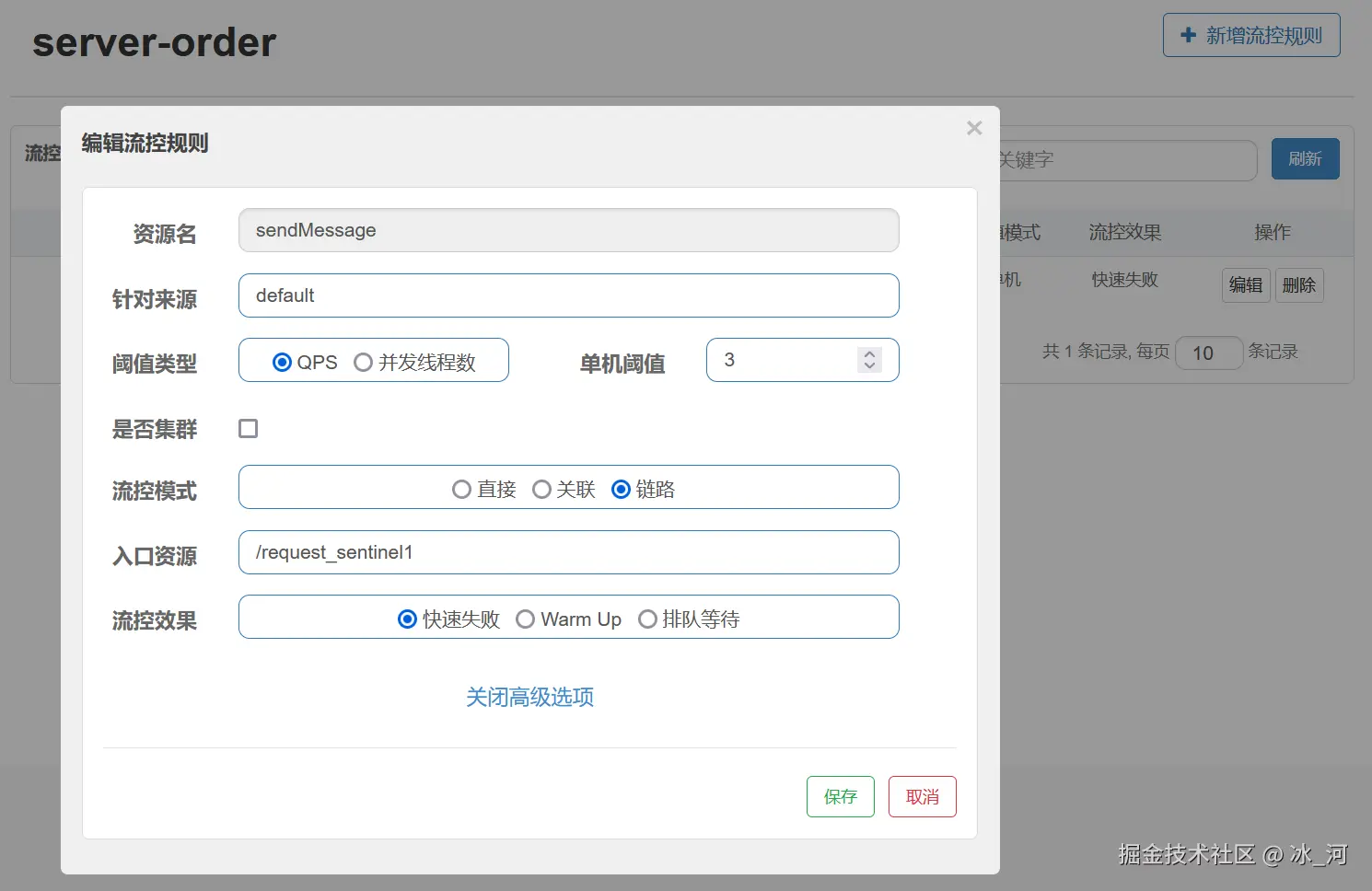The image size is (1372, 891).
Task: Select 排队等待 flow control effect
Action: (647, 619)
